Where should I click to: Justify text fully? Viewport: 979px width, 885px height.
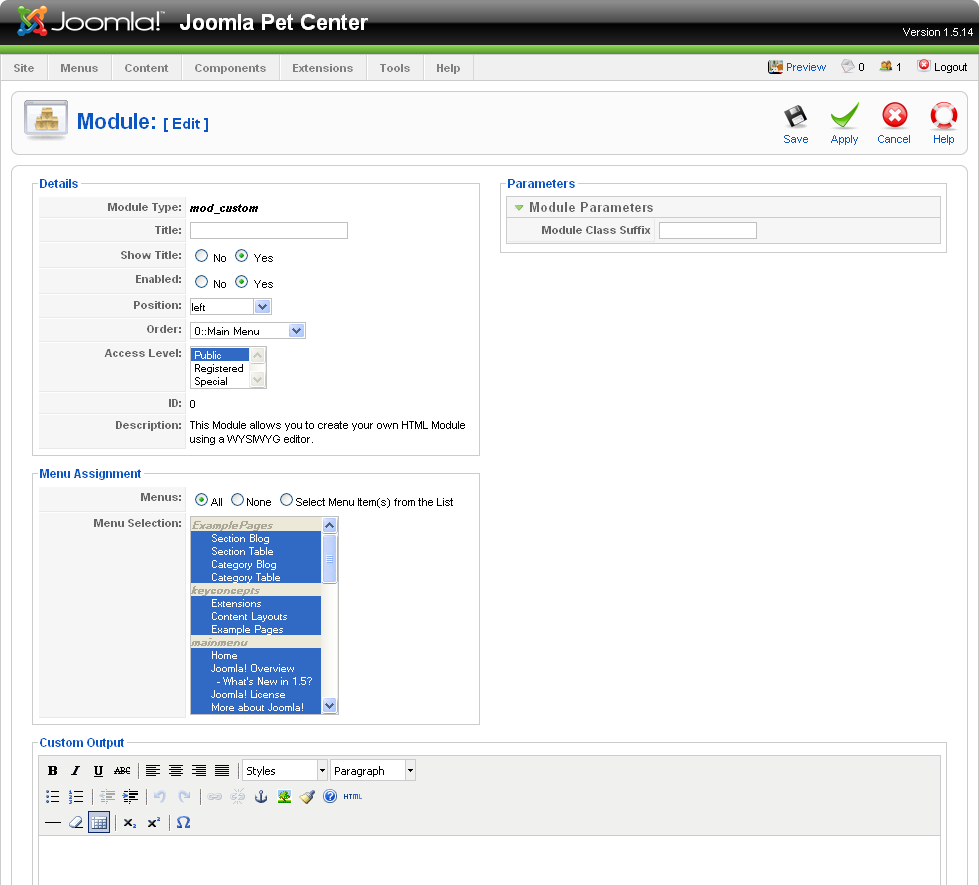[222, 771]
